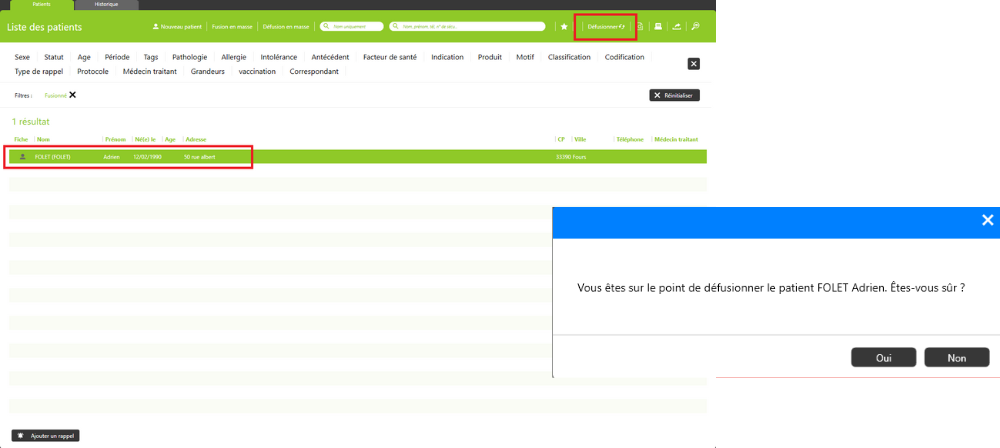Click the share arrow icon

pos(677,27)
